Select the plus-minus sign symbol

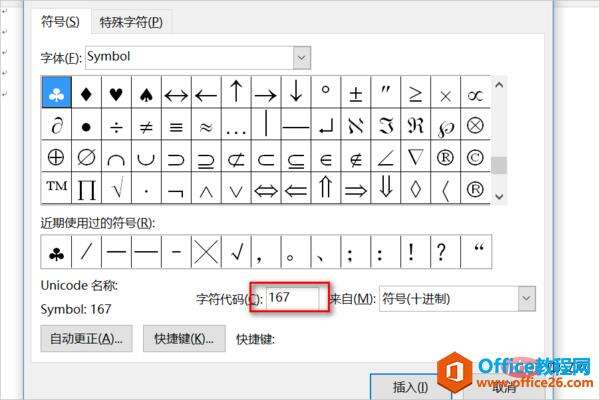(356, 93)
